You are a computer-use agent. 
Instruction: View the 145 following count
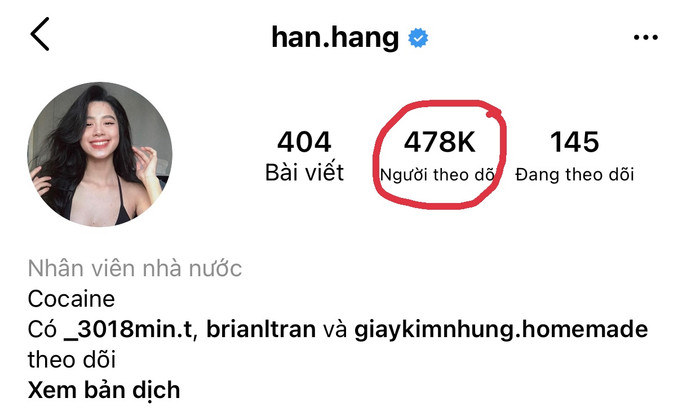[x=574, y=142]
